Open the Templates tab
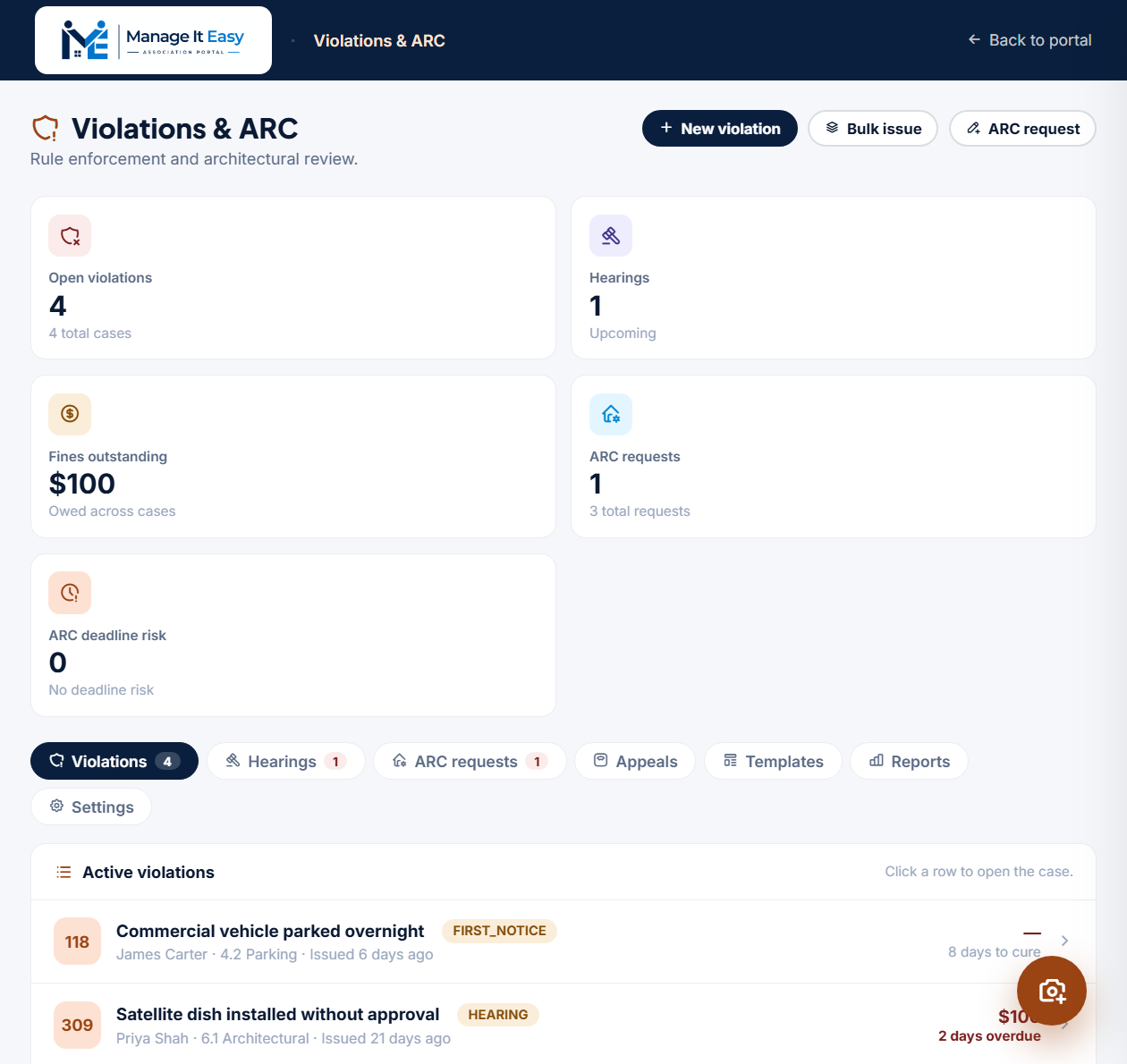This screenshot has width=1127, height=1064. pos(773,761)
